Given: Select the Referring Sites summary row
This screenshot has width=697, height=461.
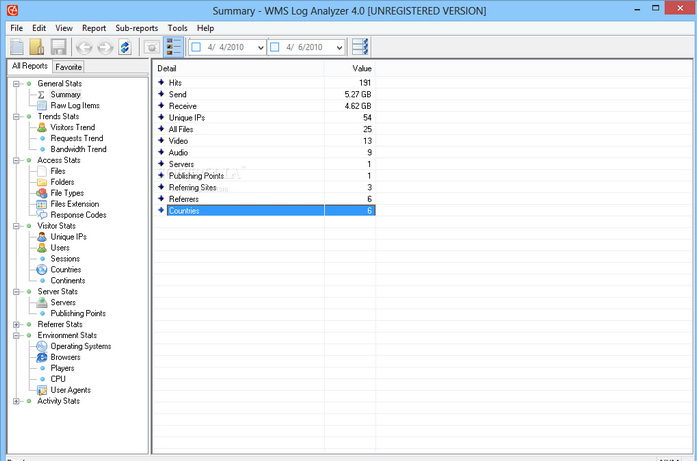Looking at the screenshot, I should [x=264, y=188].
